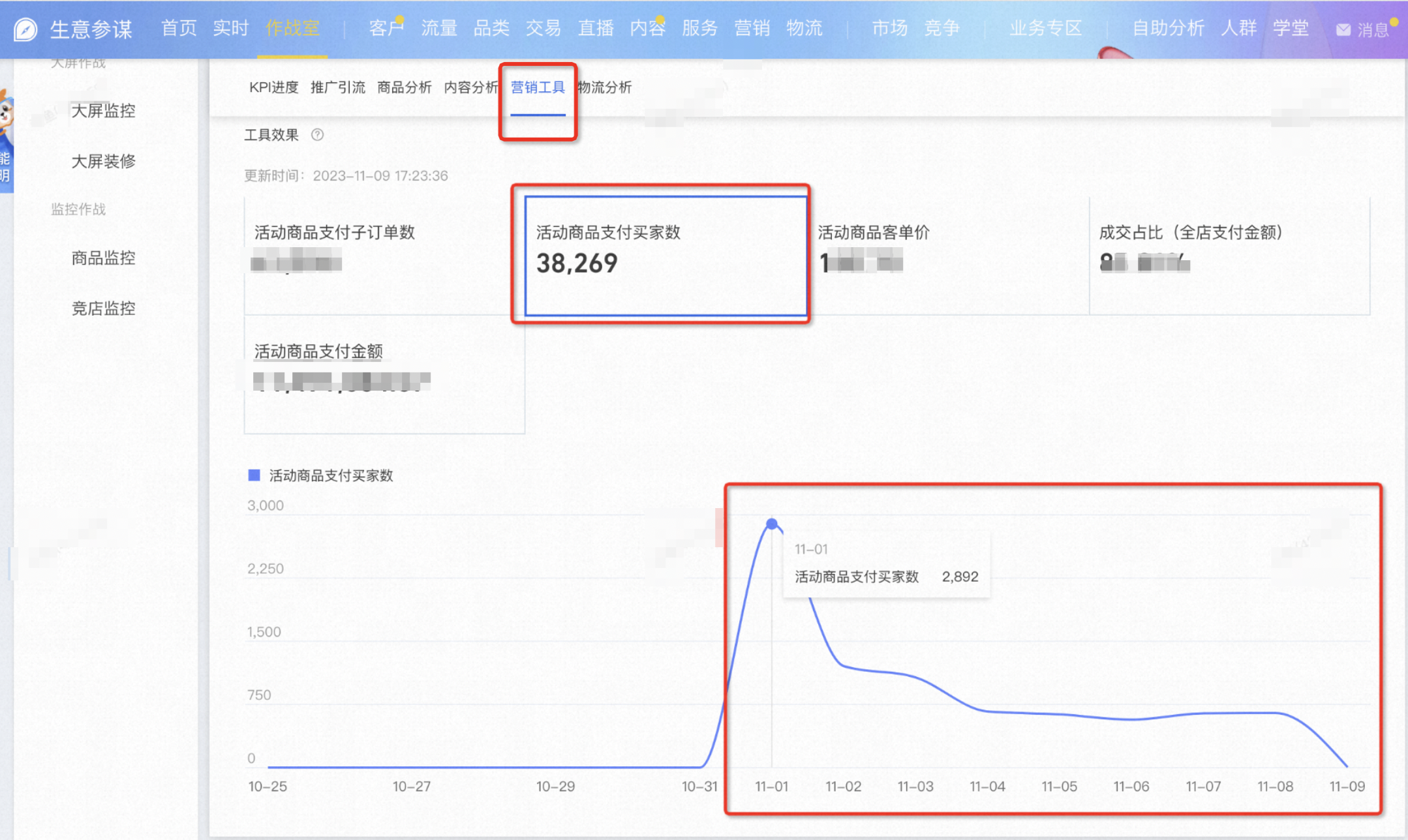This screenshot has width=1408, height=840.
Task: Select the 活动商品支付金额 metric card
Action: pos(385,374)
